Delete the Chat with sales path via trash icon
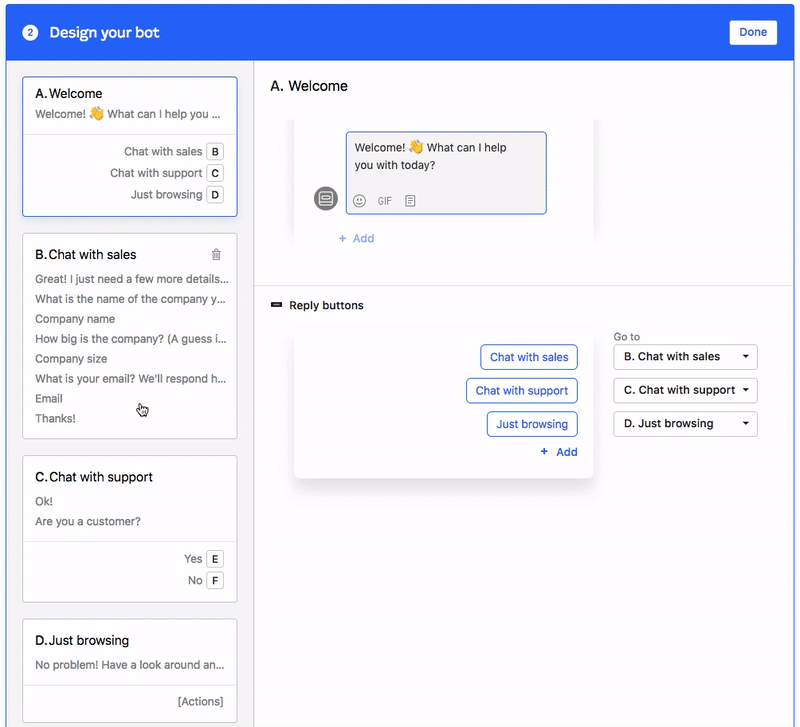 pos(216,255)
